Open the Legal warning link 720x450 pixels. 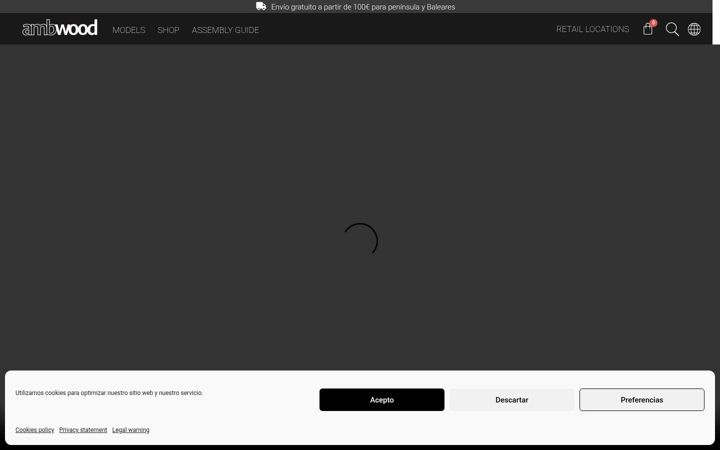(x=131, y=430)
